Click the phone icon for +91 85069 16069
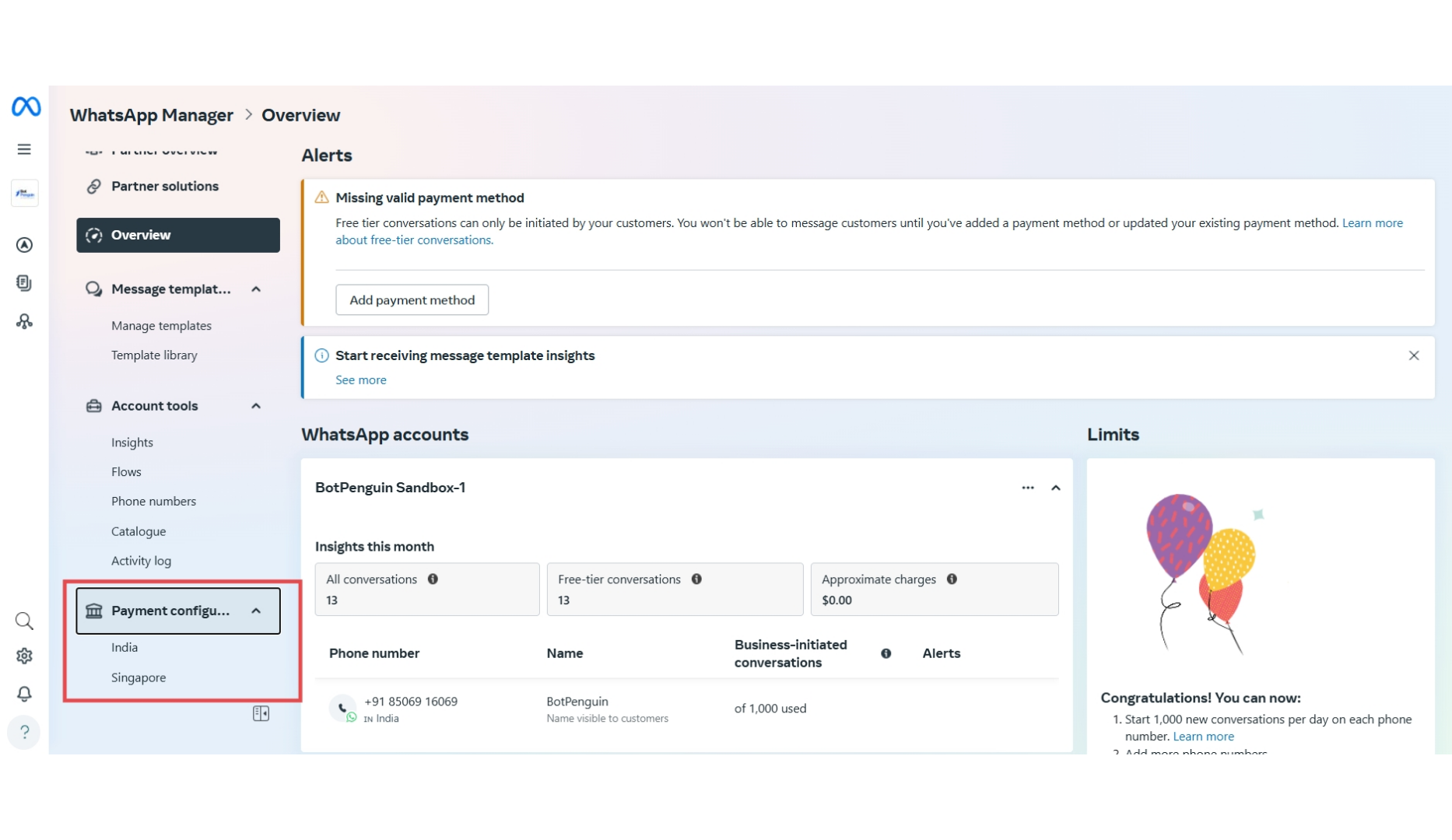The image size is (1452, 840). pyautogui.click(x=342, y=708)
